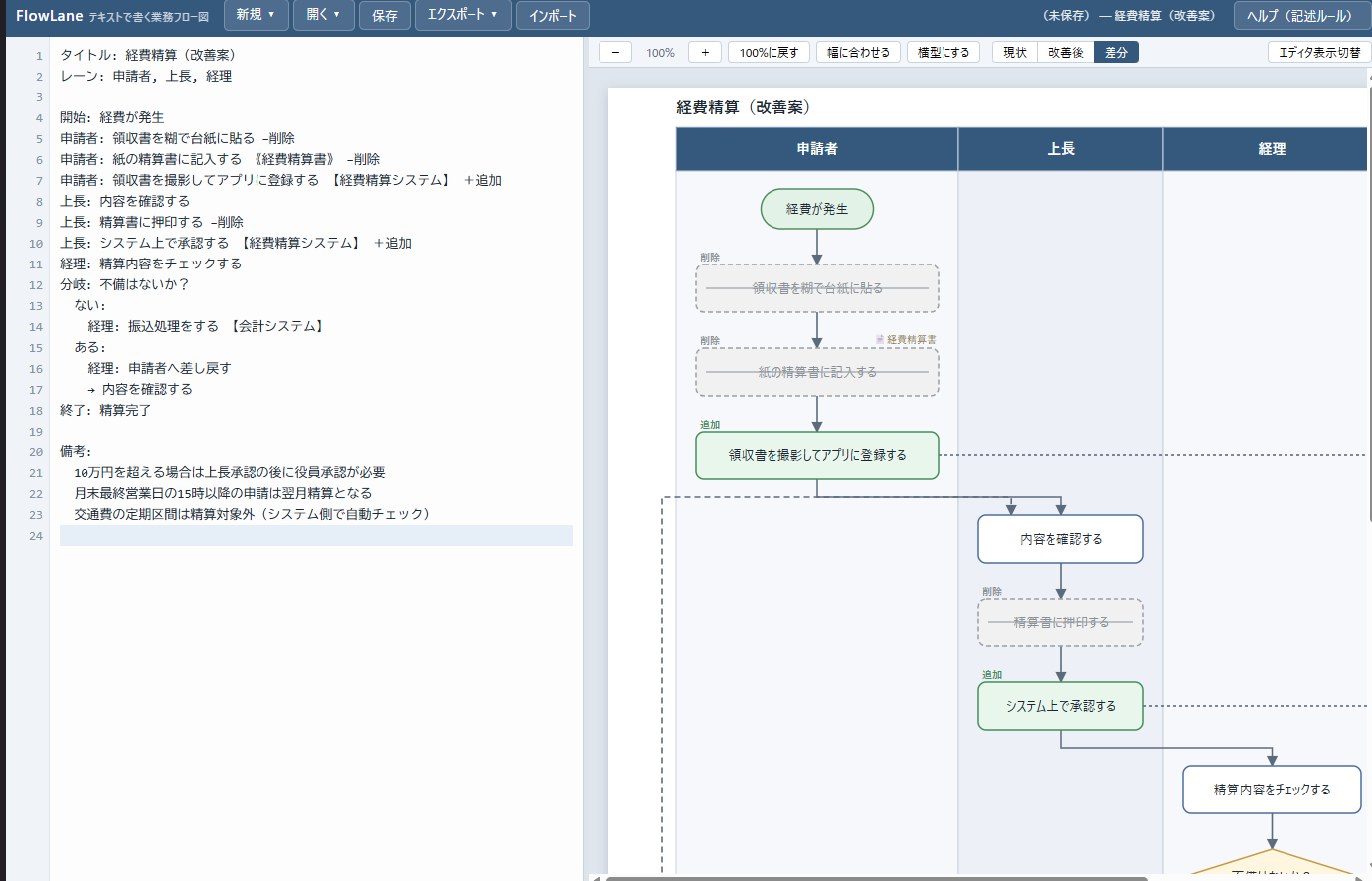The height and width of the screenshot is (881, 1372).
Task: Select the 経費が発生 start node
Action: click(817, 209)
